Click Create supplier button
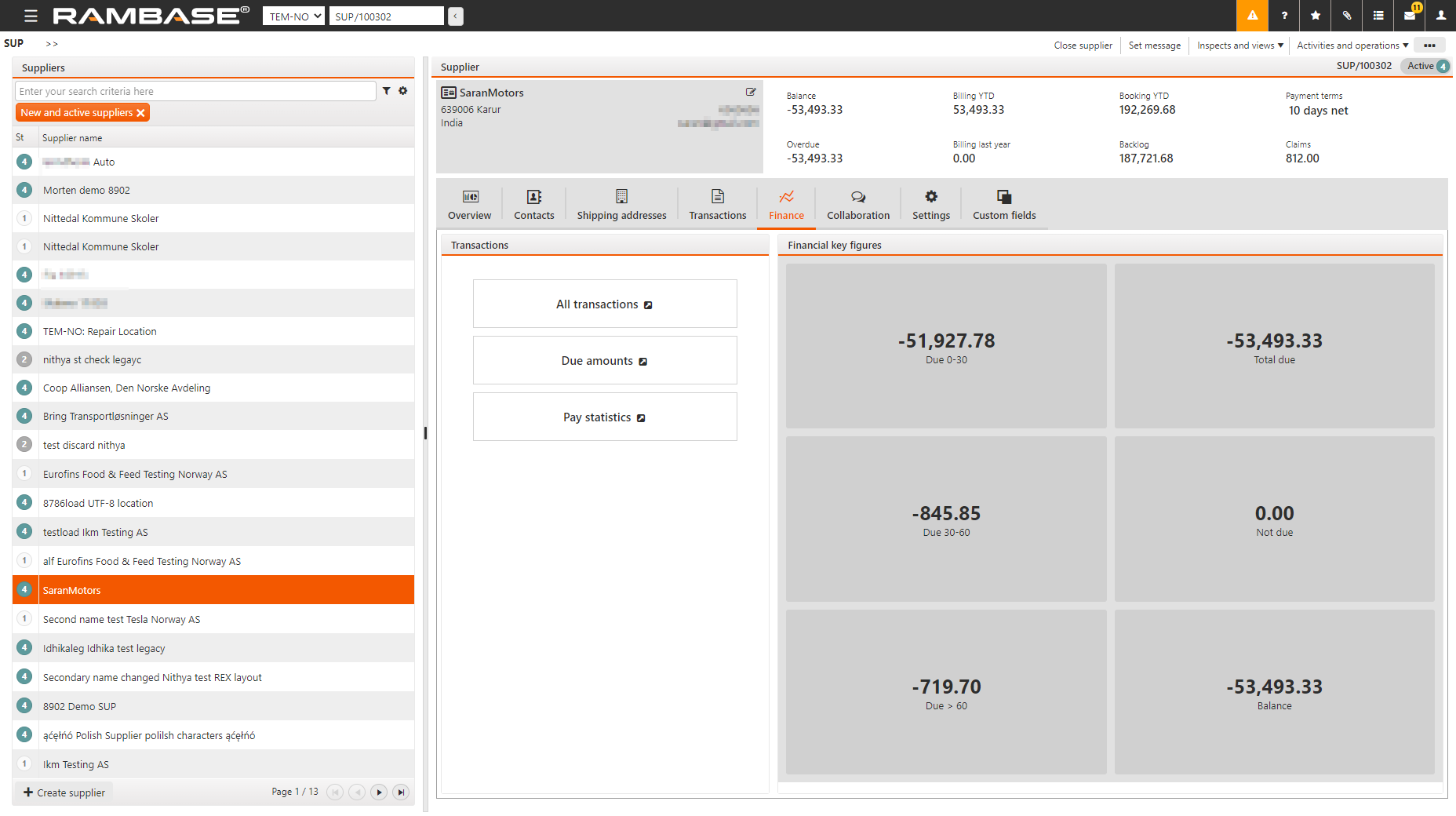This screenshot has height=816, width=1456. (x=64, y=792)
